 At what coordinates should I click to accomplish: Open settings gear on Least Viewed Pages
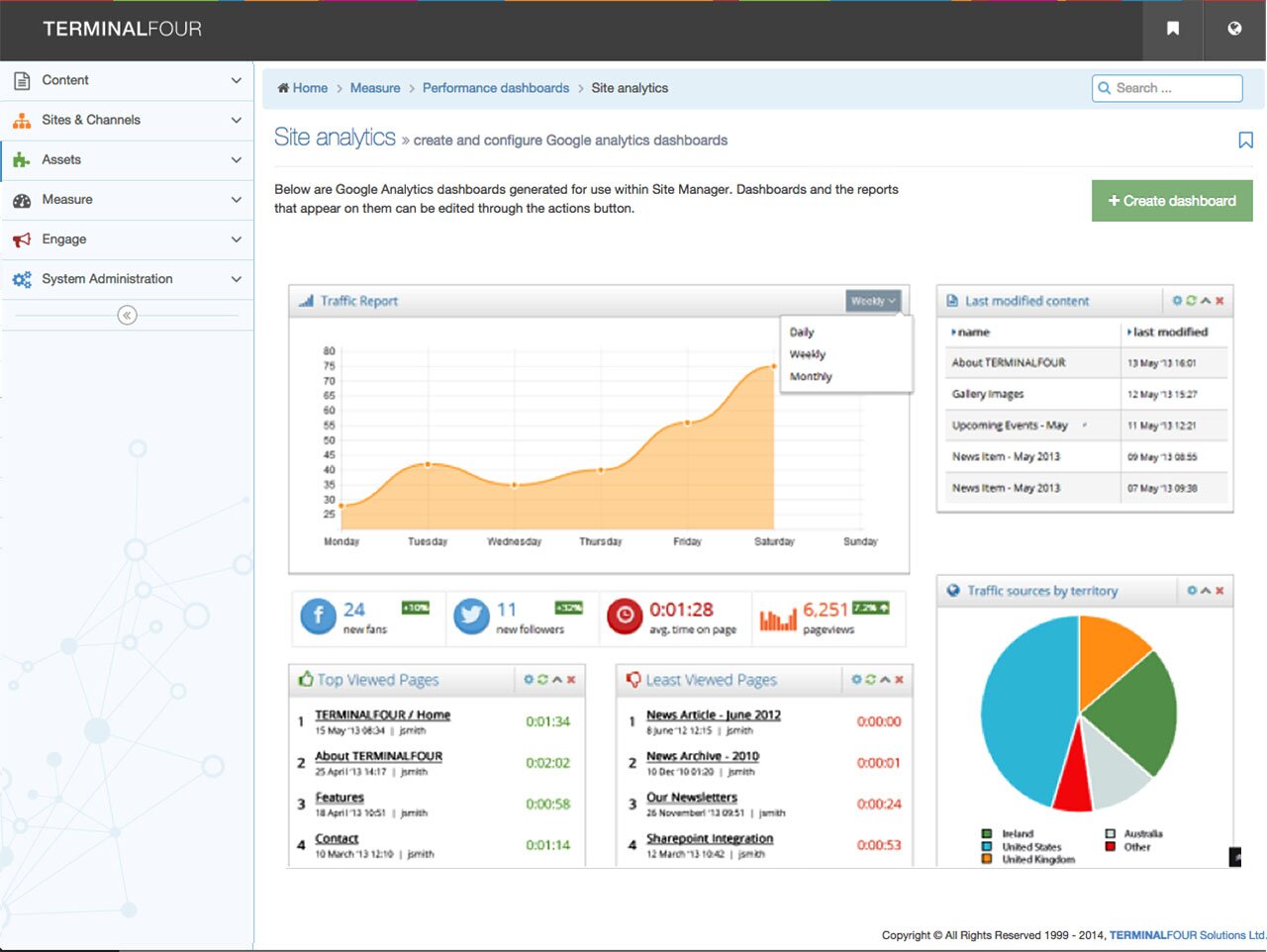pyautogui.click(x=857, y=680)
